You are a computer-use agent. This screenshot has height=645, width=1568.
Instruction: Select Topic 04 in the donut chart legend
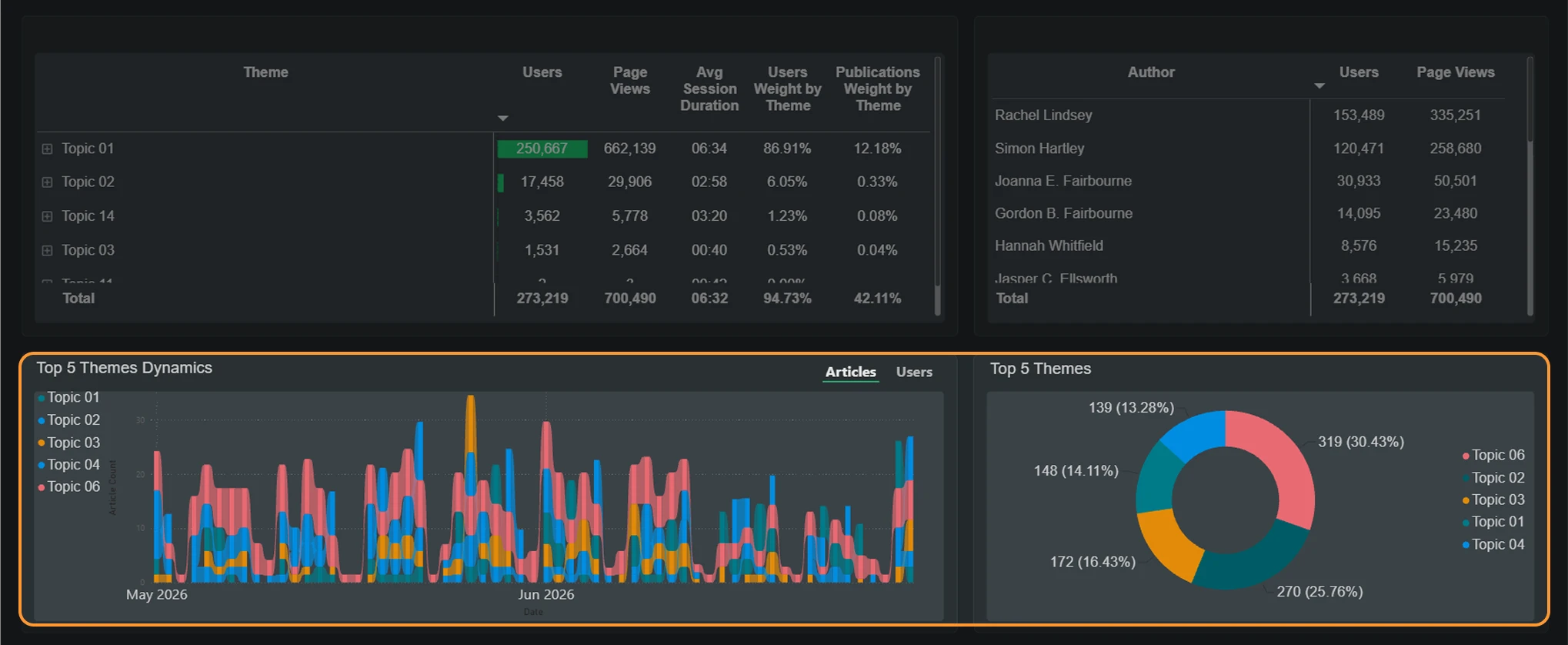(x=1493, y=545)
